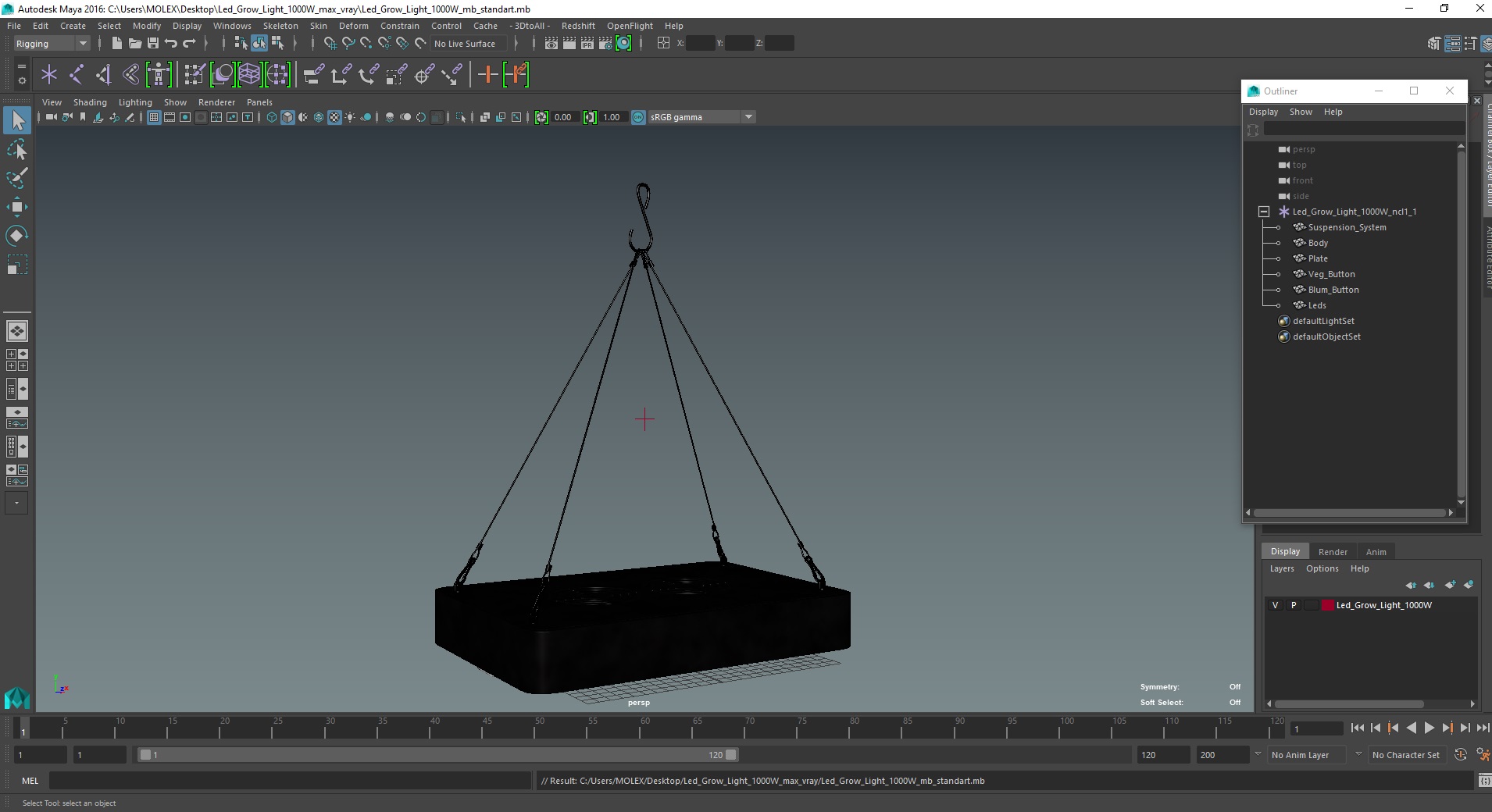
Task: Toggle snap to grids in status line
Action: coord(330,44)
